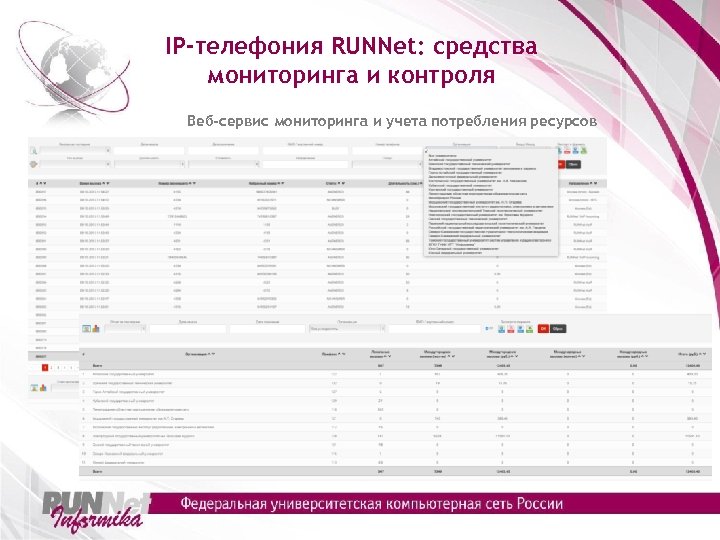Sort report by 'Итого (руб.)' column header

click(x=692, y=354)
